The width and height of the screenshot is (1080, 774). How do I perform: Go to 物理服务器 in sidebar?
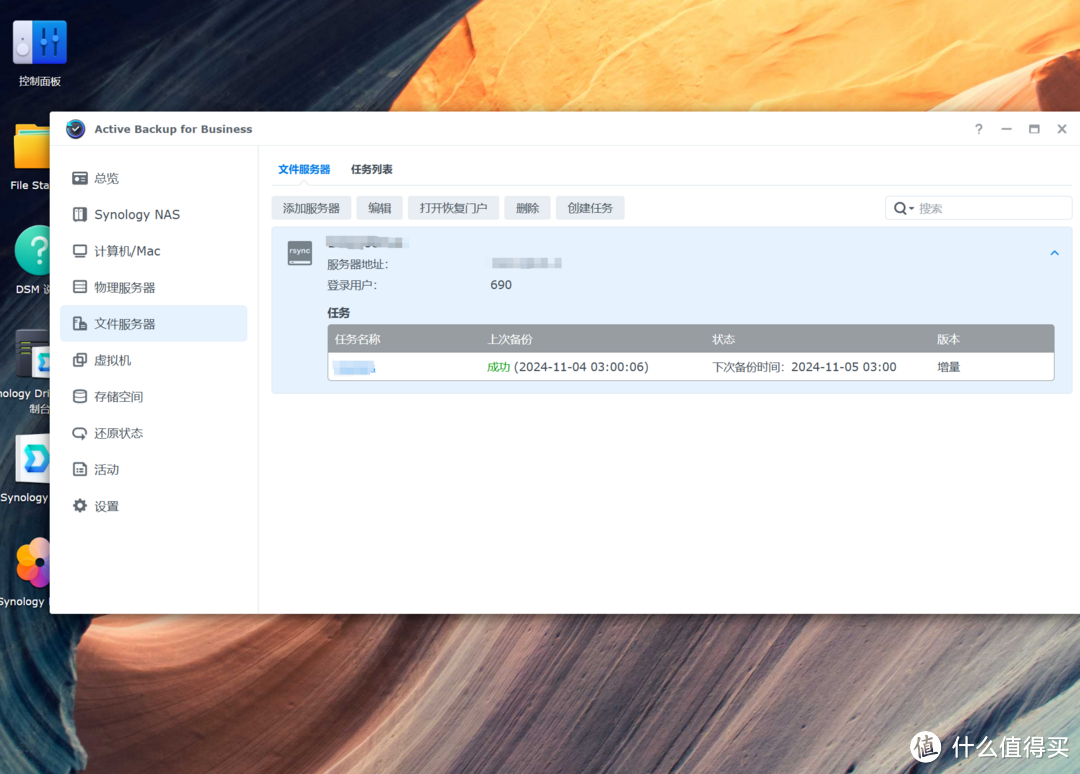[x=124, y=288]
